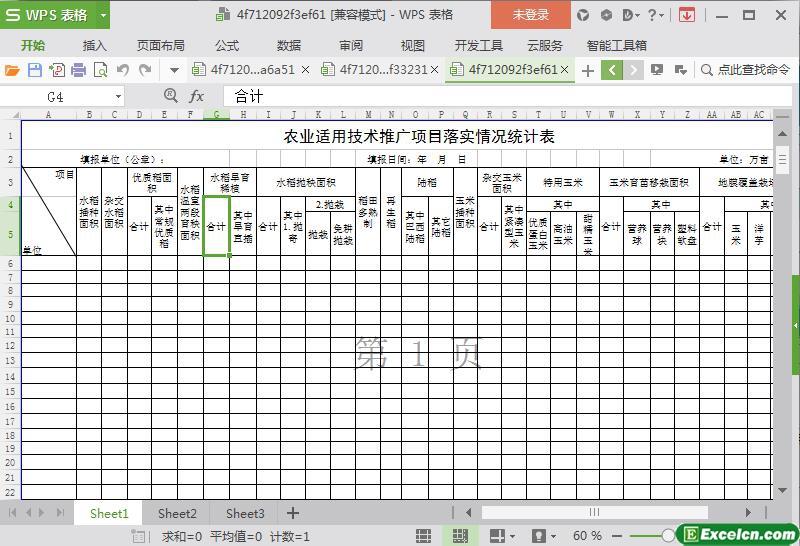Screen dimensions: 800x546
Task: Click the 未登录 login button
Action: tap(531, 15)
